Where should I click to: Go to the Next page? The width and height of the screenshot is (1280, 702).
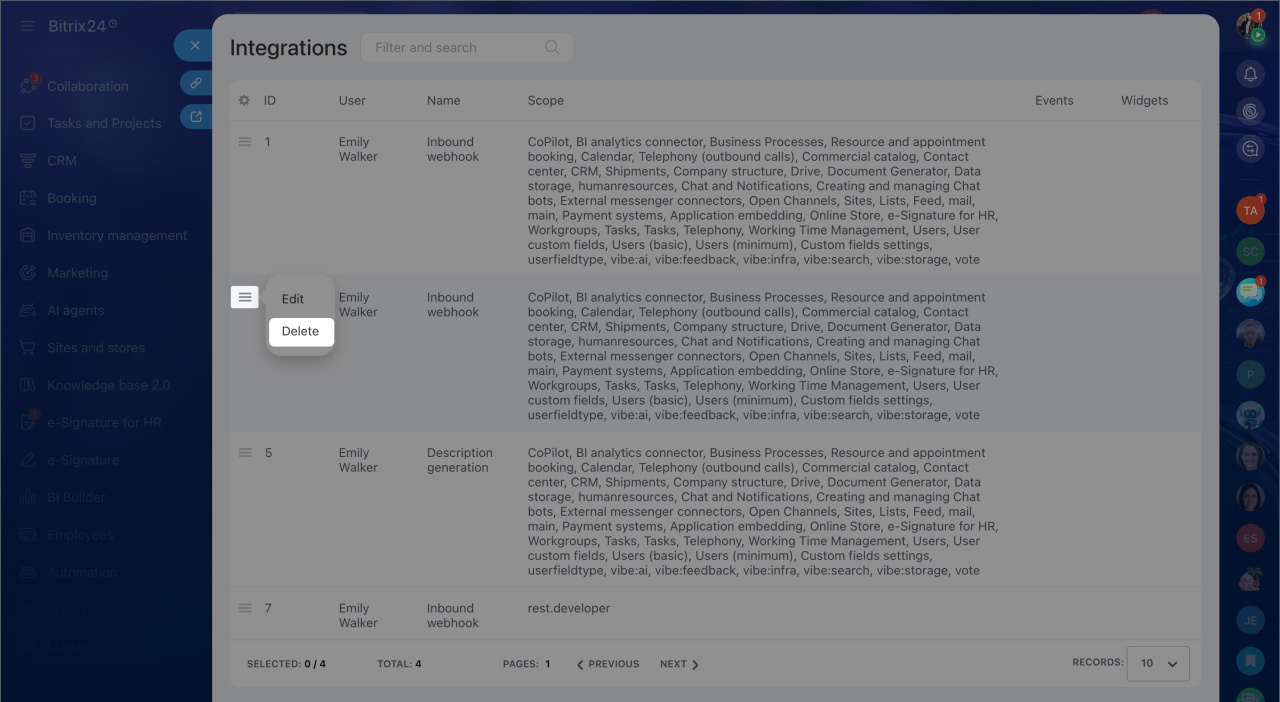point(679,664)
